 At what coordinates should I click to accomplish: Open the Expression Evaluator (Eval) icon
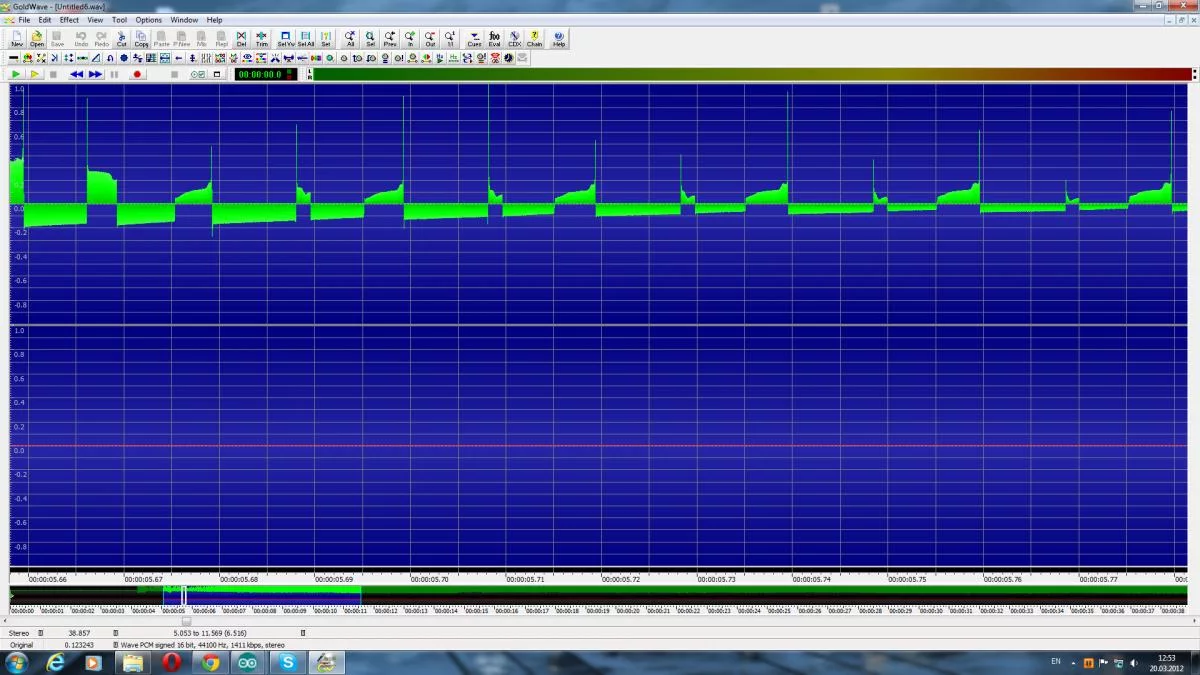494,39
